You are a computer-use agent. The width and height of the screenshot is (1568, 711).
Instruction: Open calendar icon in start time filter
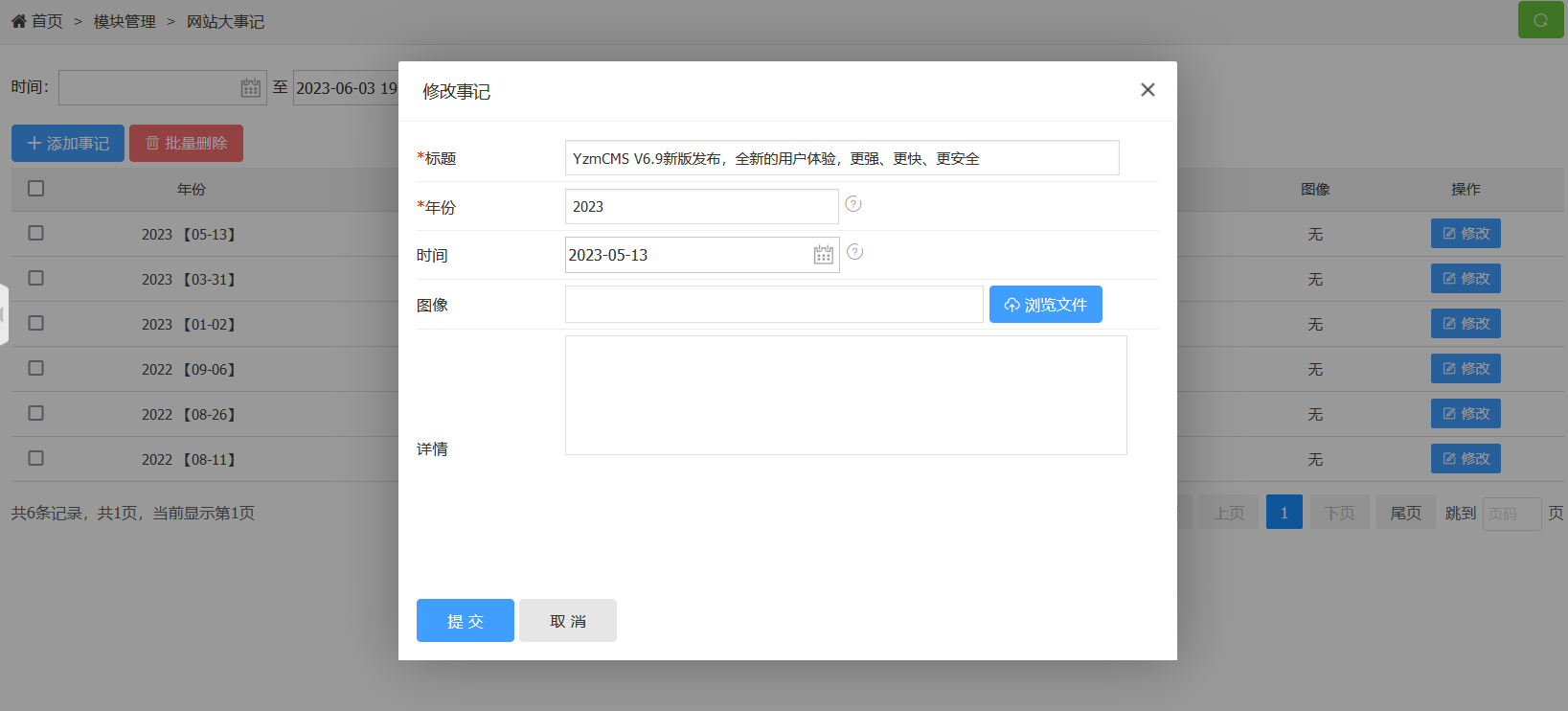pyautogui.click(x=251, y=88)
